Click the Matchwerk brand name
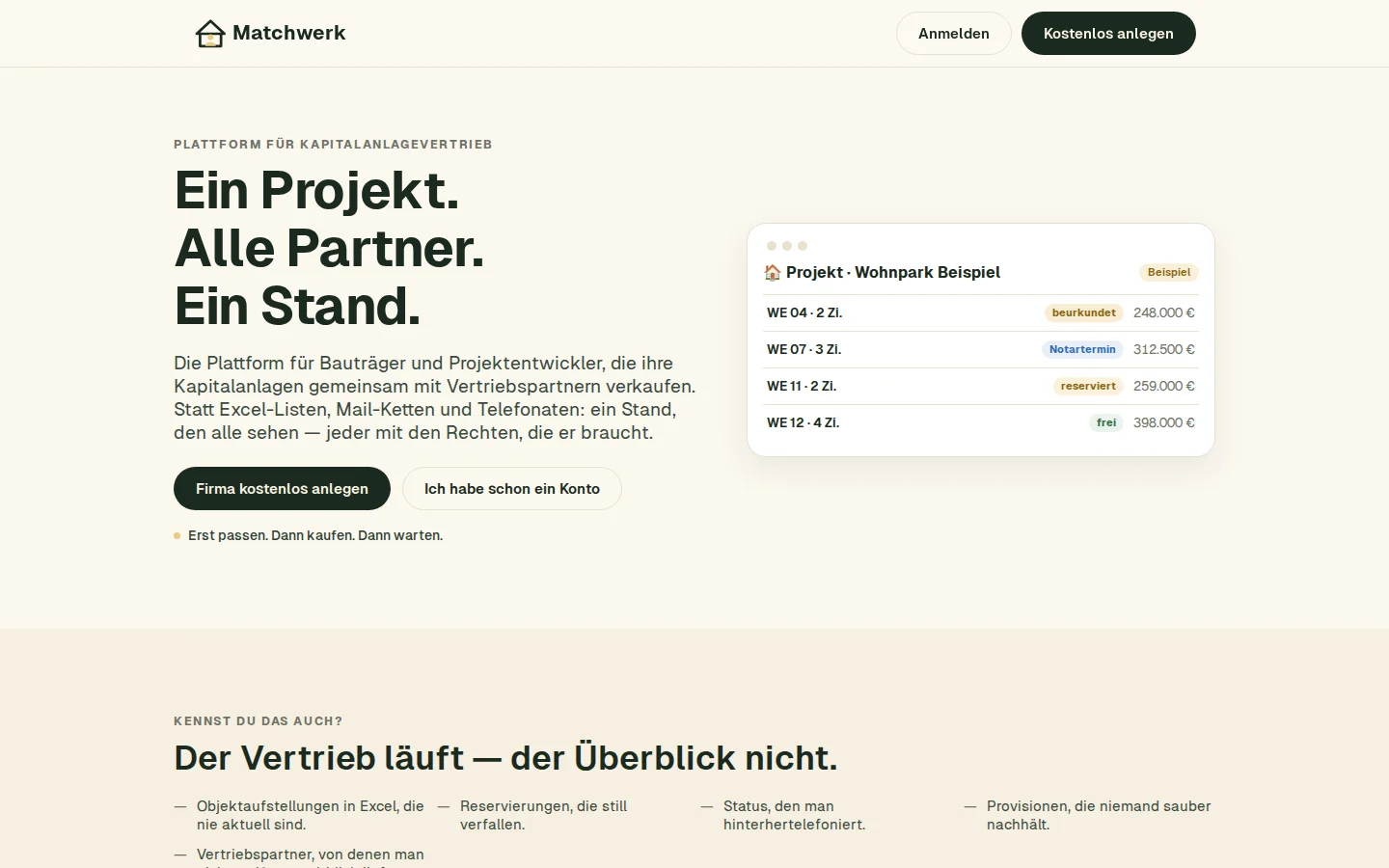Image resolution: width=1389 pixels, height=868 pixels. (289, 33)
